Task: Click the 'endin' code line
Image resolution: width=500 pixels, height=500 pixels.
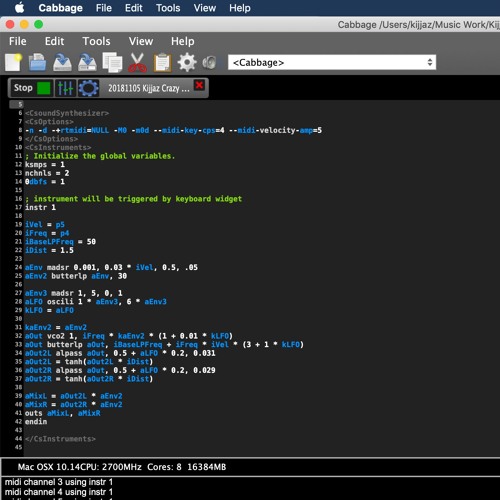Action: (x=36, y=422)
